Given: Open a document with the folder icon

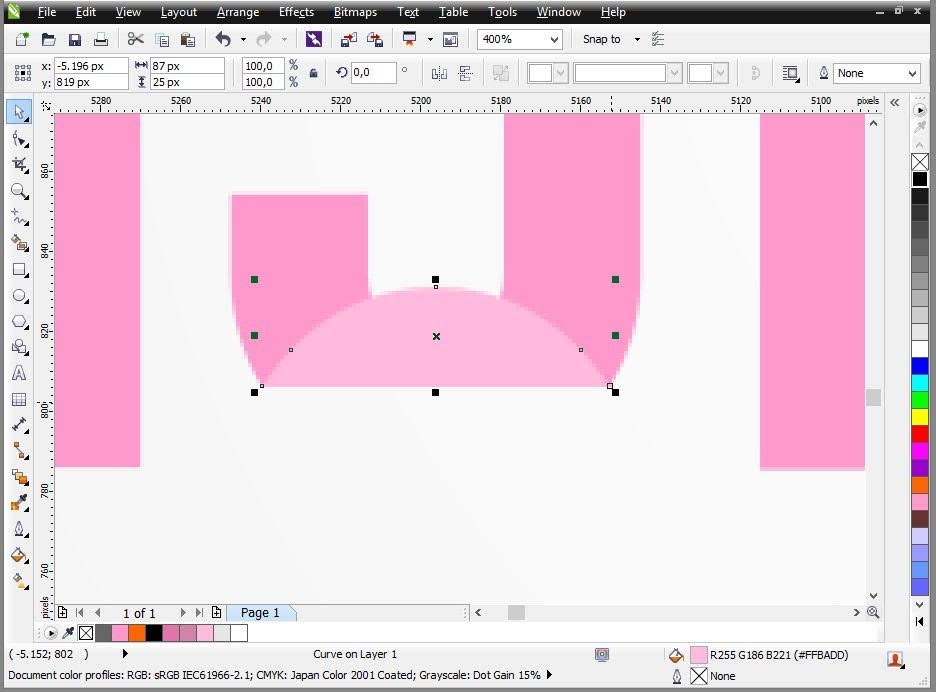Looking at the screenshot, I should [x=48, y=39].
